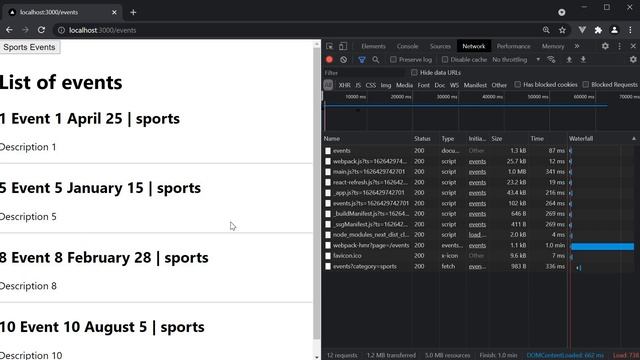This screenshot has width=640, height=360.
Task: Filter requests by JS
Action: coord(358,85)
